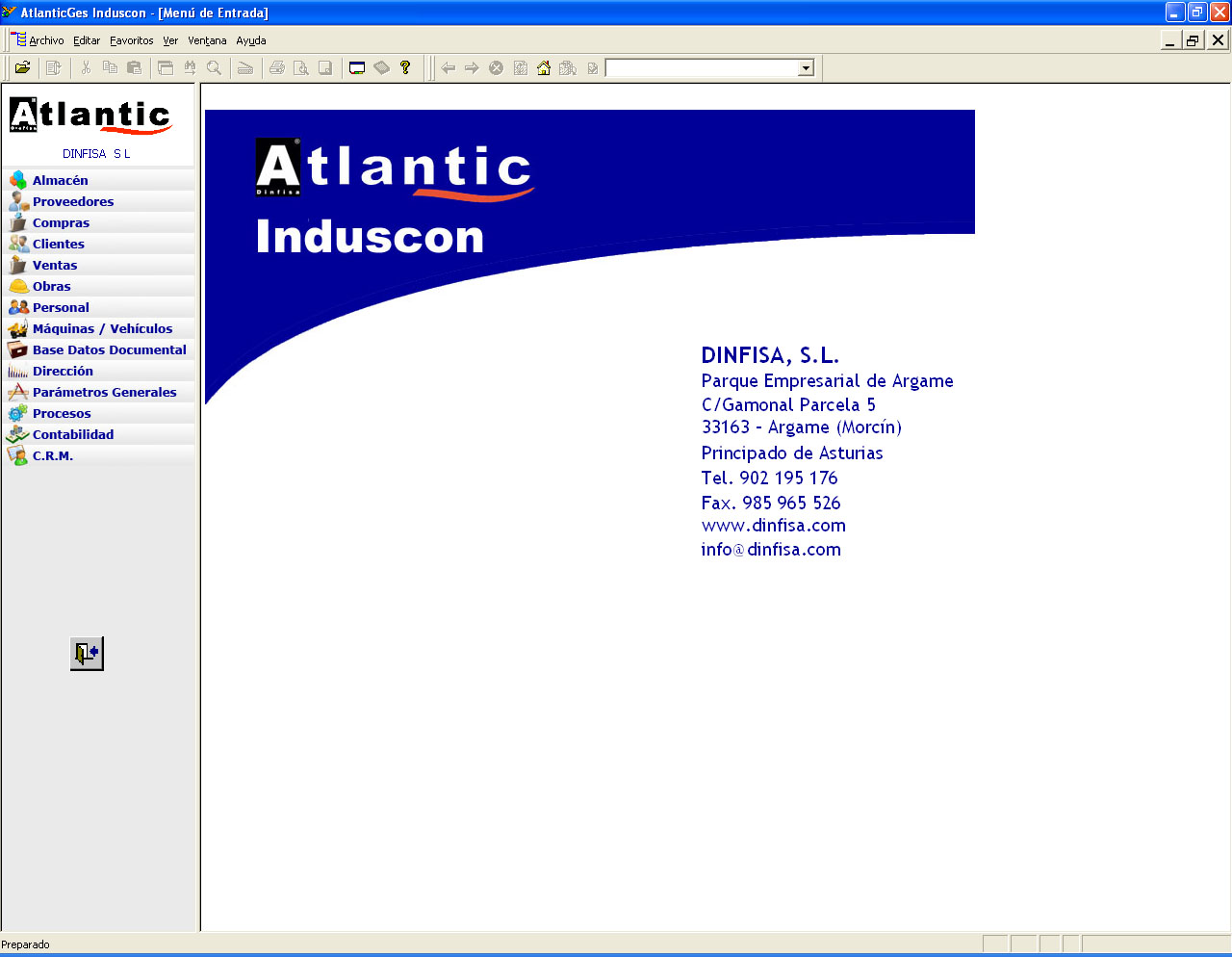Select Procesos in the sidebar

(98, 413)
